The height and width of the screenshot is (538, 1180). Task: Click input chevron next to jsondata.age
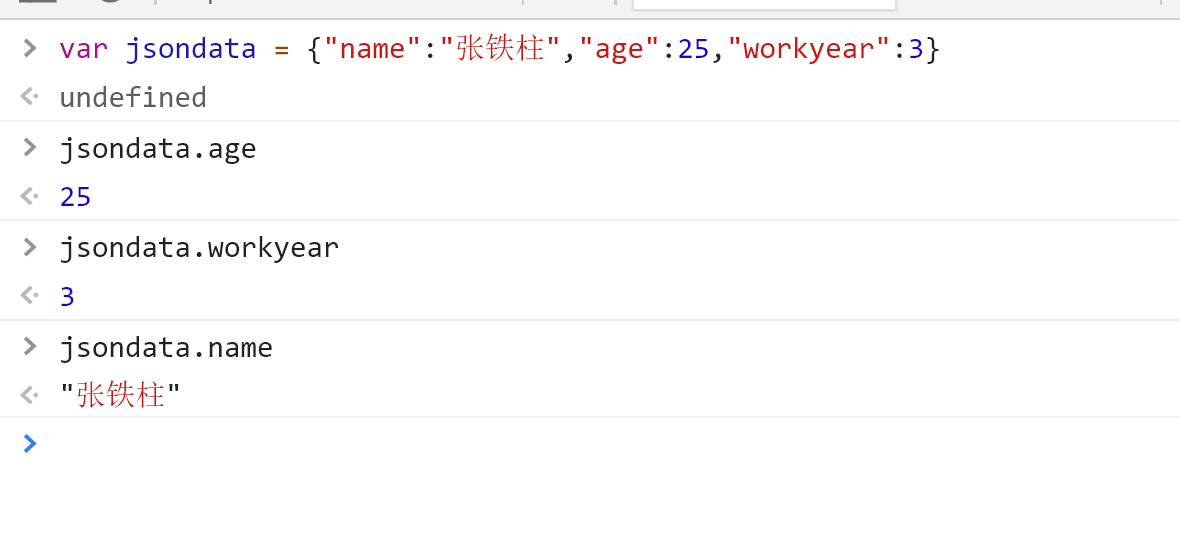pos(30,147)
